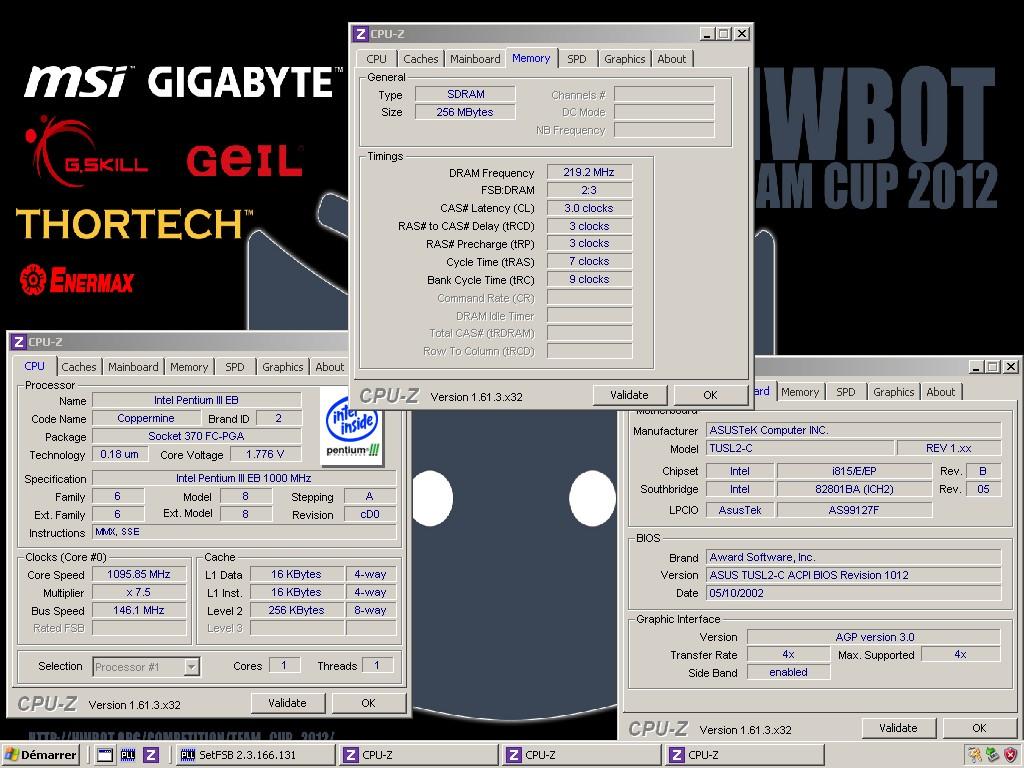The image size is (1024, 768).
Task: Open the About tab in the processor window
Action: (330, 367)
